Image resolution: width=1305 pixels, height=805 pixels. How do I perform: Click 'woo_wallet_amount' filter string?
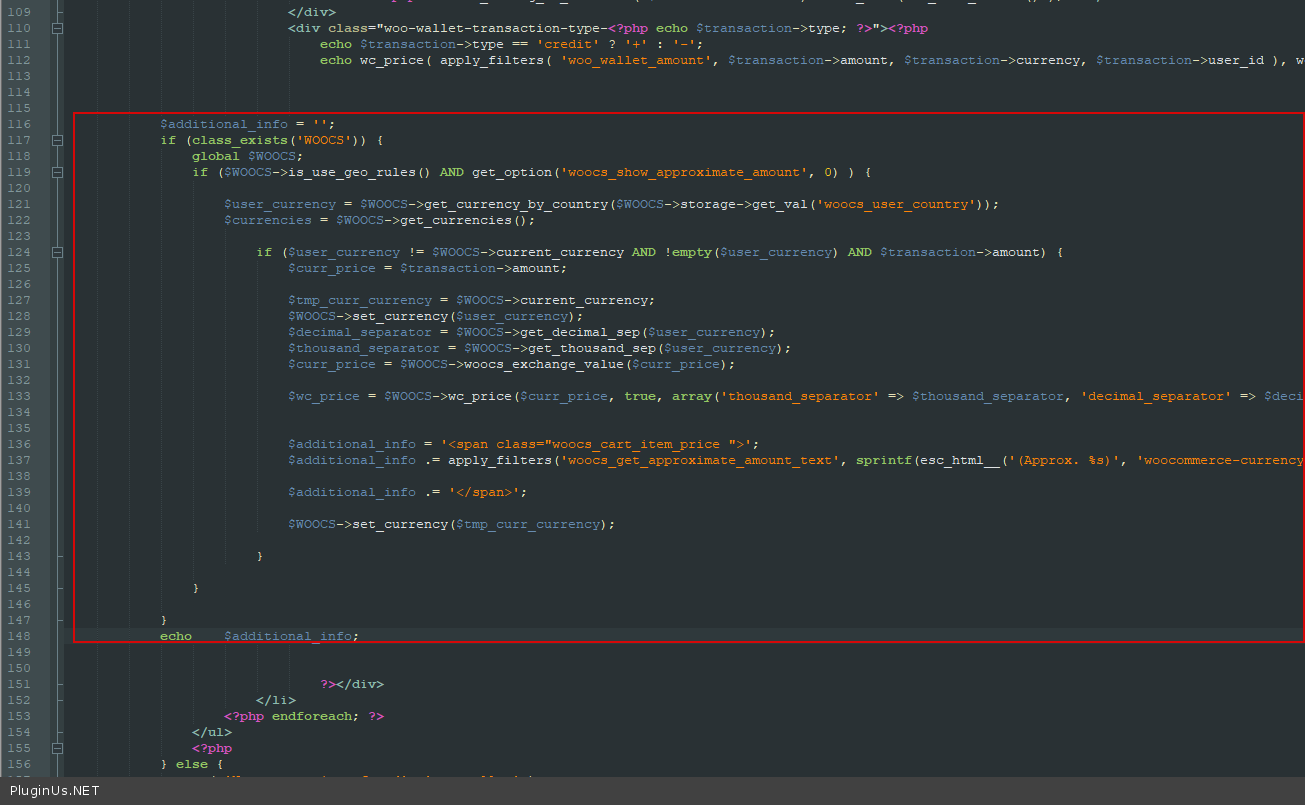click(x=636, y=60)
